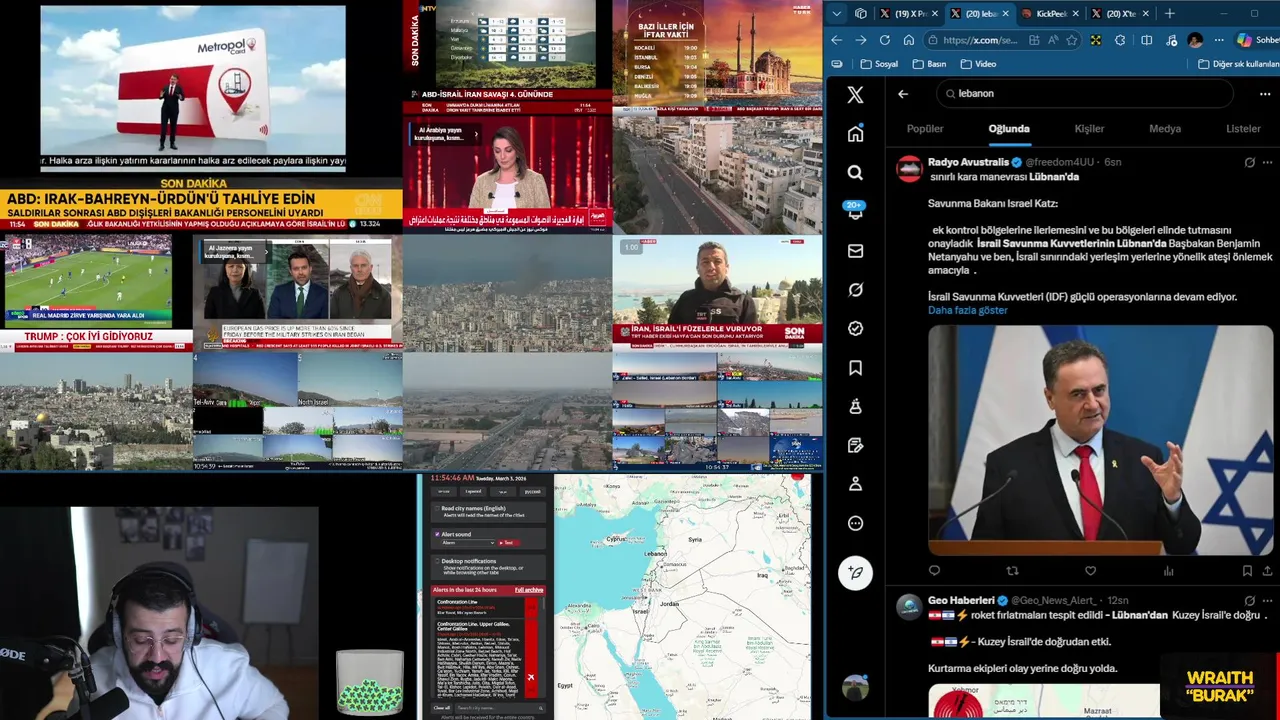Click the Clear all alerts button

[442, 709]
